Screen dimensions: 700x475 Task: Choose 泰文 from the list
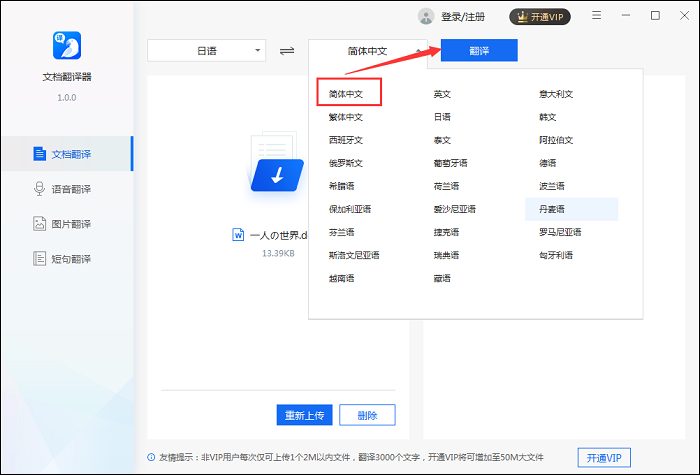[x=442, y=140]
